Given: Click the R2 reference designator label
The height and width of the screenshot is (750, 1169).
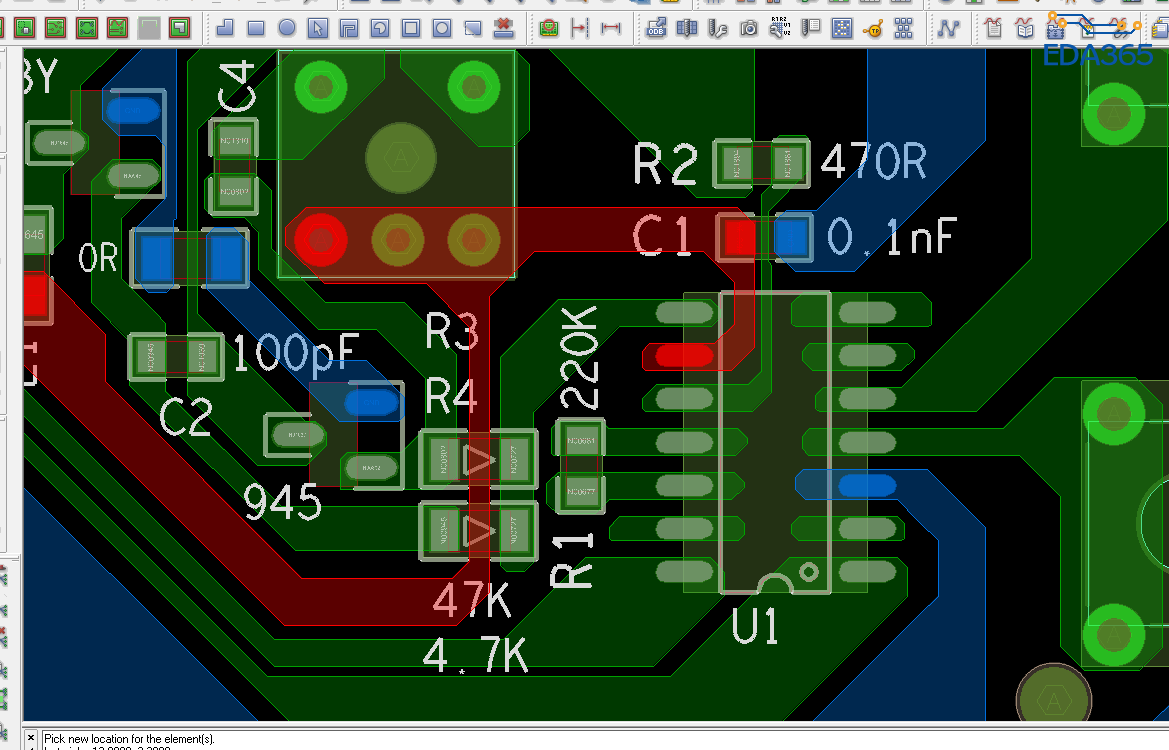Looking at the screenshot, I should point(666,164).
